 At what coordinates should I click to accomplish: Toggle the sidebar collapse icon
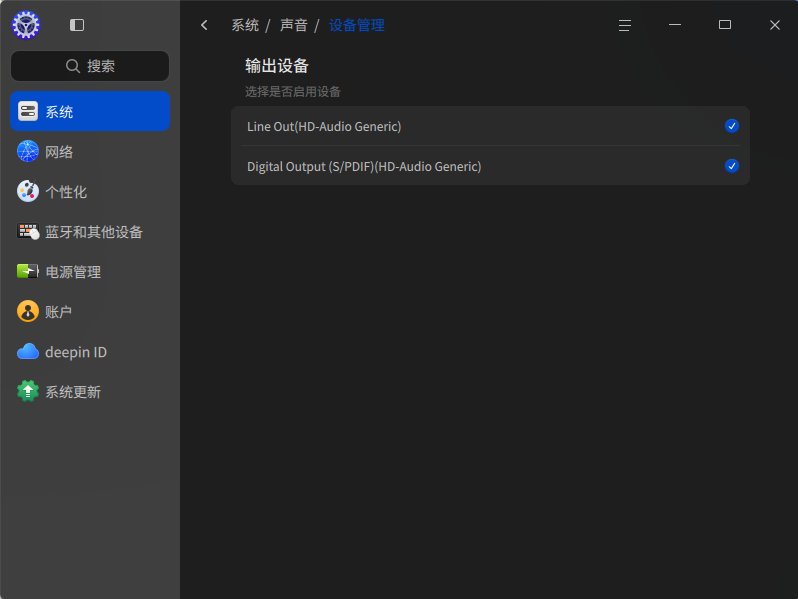pyautogui.click(x=77, y=25)
